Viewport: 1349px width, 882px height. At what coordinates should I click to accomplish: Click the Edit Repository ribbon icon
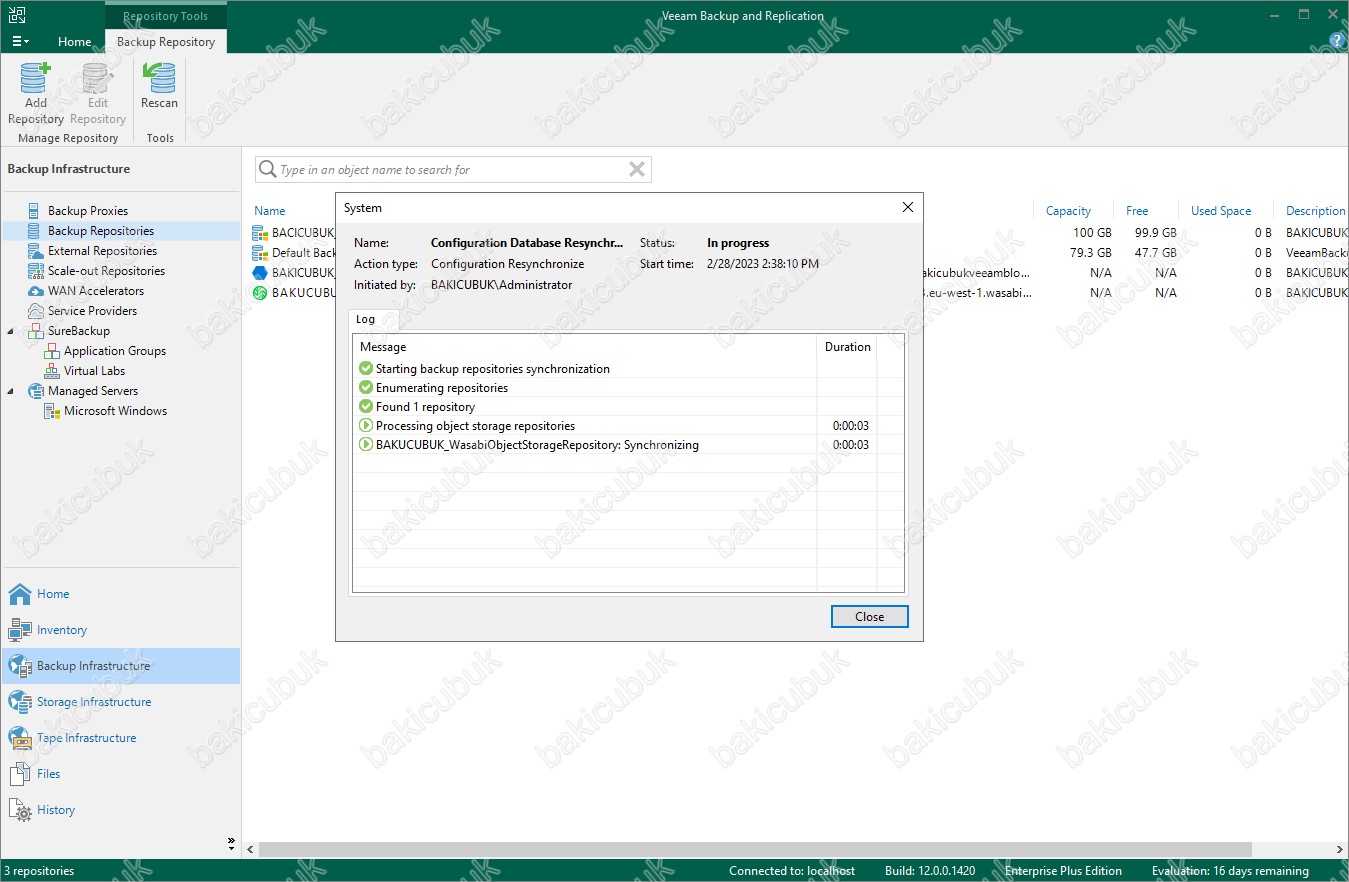click(97, 78)
